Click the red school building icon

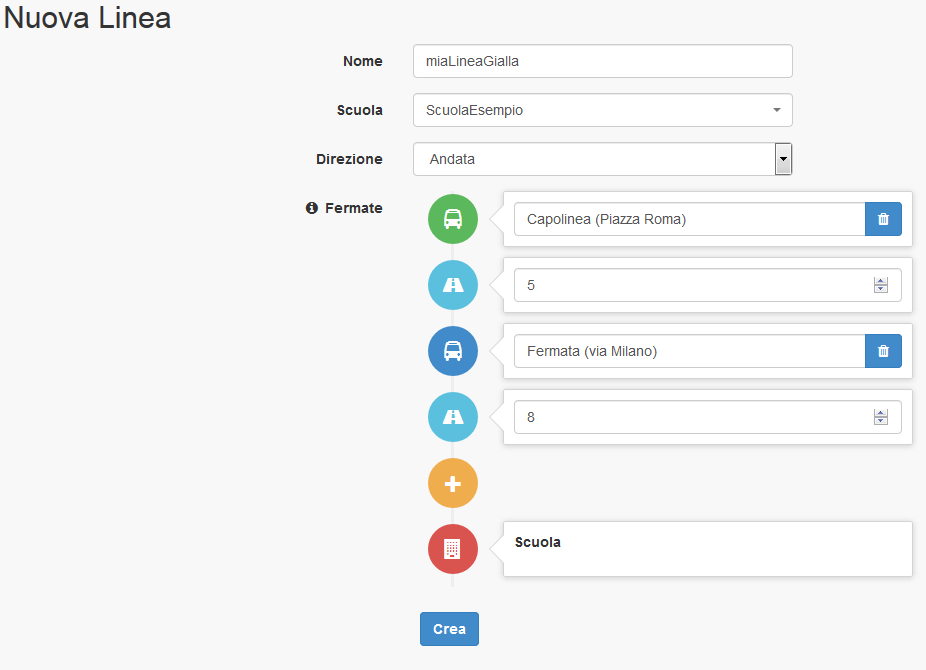(453, 549)
